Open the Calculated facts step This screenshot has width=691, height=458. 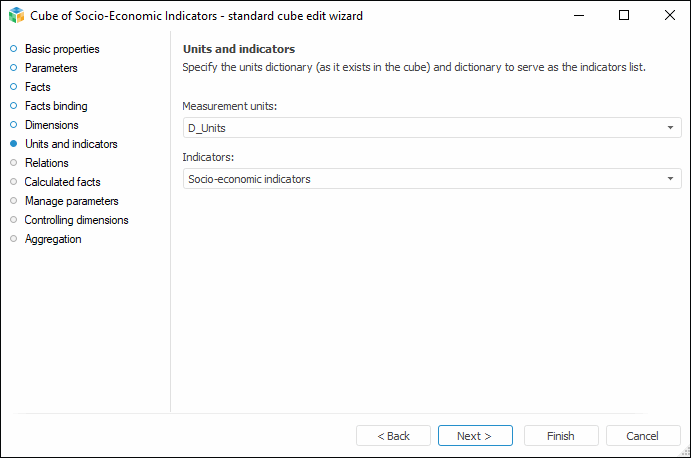coord(62,182)
